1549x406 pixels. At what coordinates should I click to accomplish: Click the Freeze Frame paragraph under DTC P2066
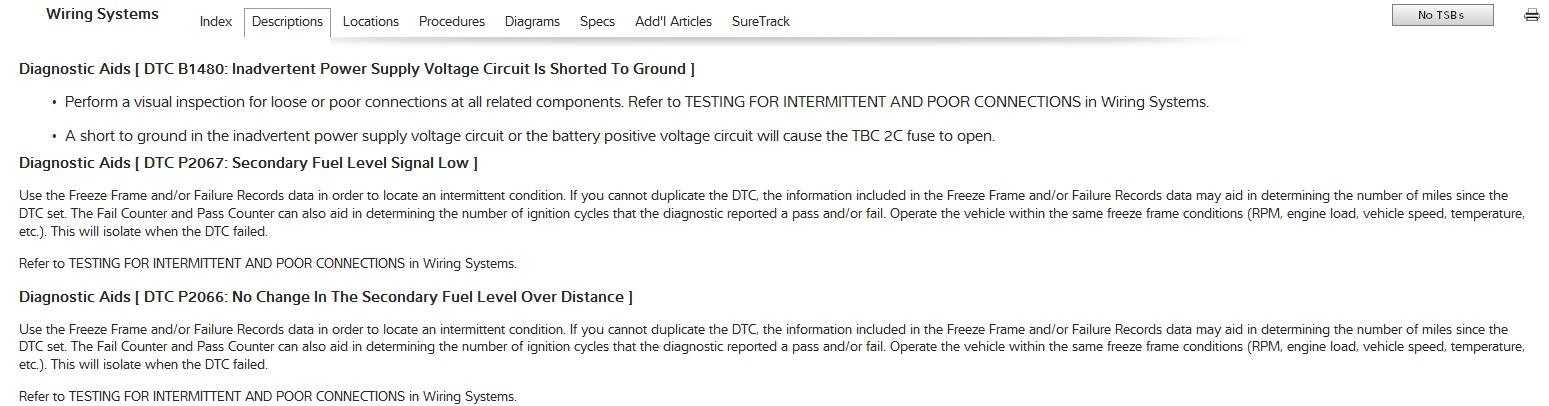click(770, 346)
